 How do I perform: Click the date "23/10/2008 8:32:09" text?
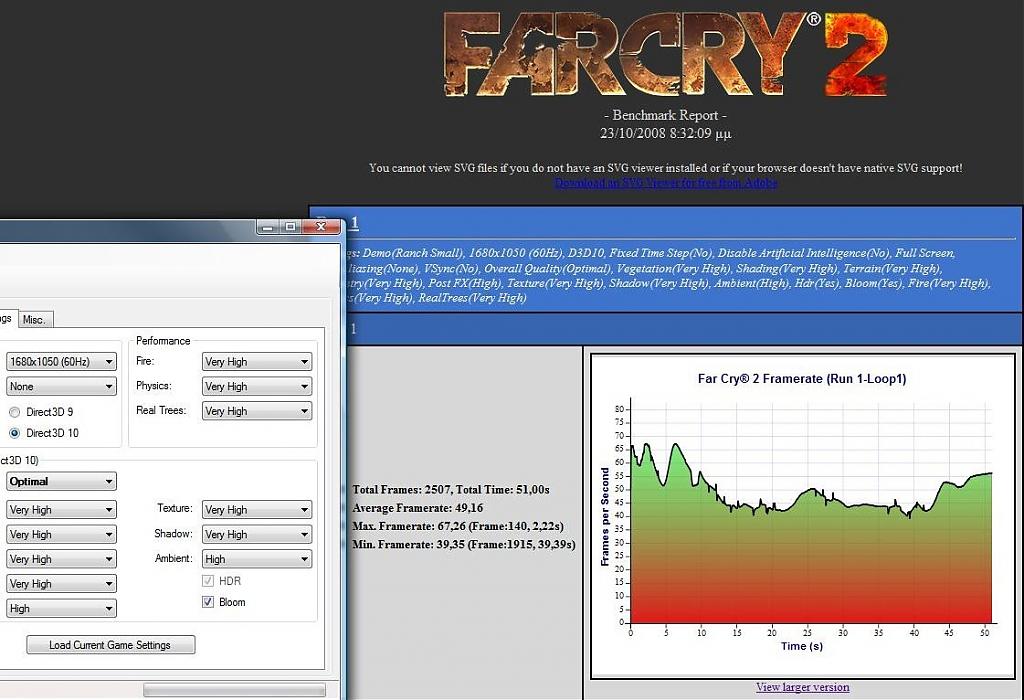tap(665, 133)
